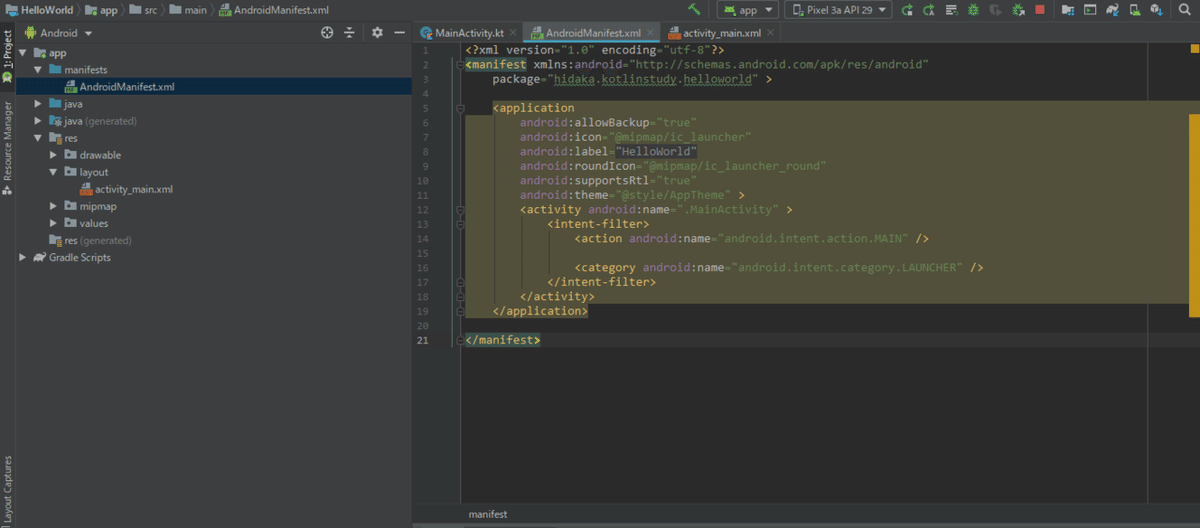Open the Pixel 3a API 29 device dropdown
Screen dimensions: 1200x528
[x=838, y=10]
